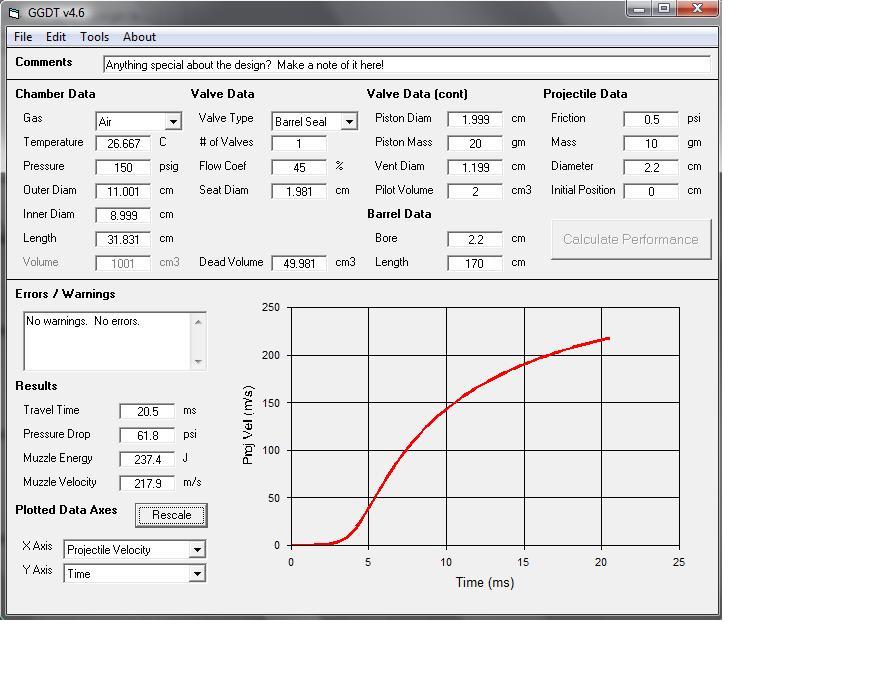Open the File menu
The image size is (883, 681).
tap(23, 37)
